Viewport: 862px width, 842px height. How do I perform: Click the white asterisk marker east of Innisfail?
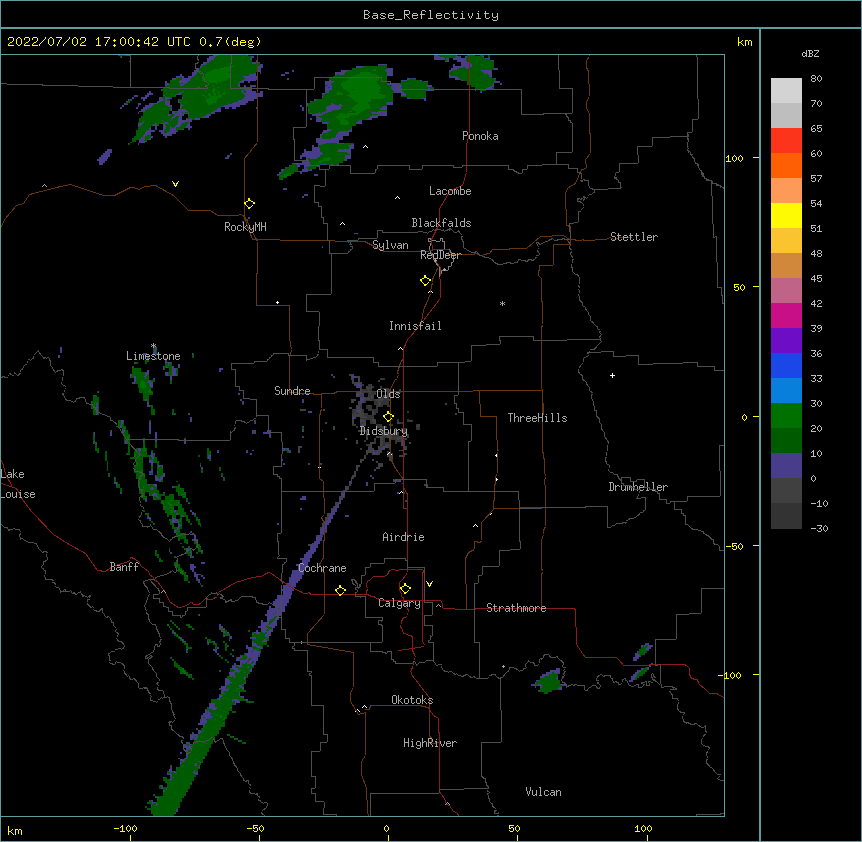point(502,303)
